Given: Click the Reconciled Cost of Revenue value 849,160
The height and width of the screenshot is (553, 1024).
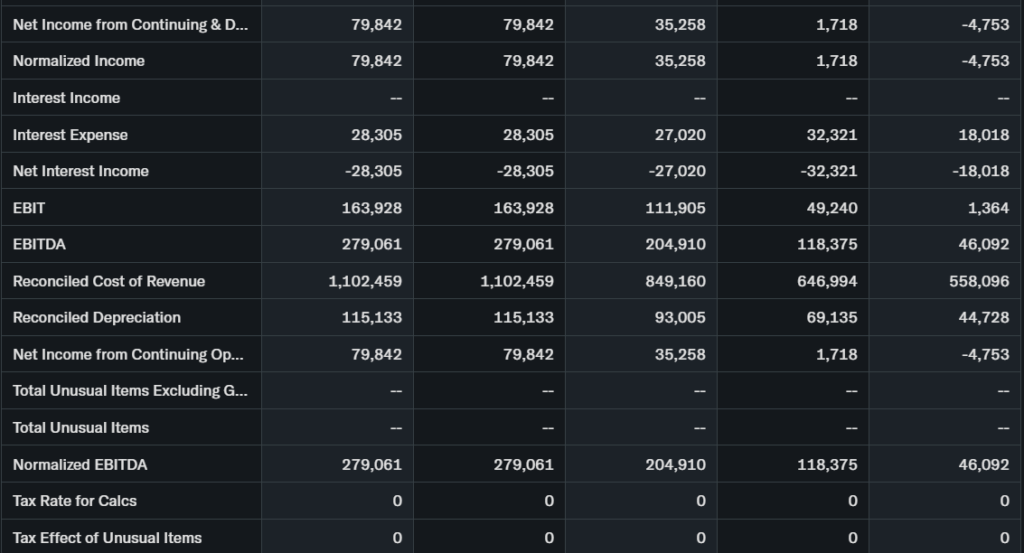Looking at the screenshot, I should pyautogui.click(x=677, y=281).
